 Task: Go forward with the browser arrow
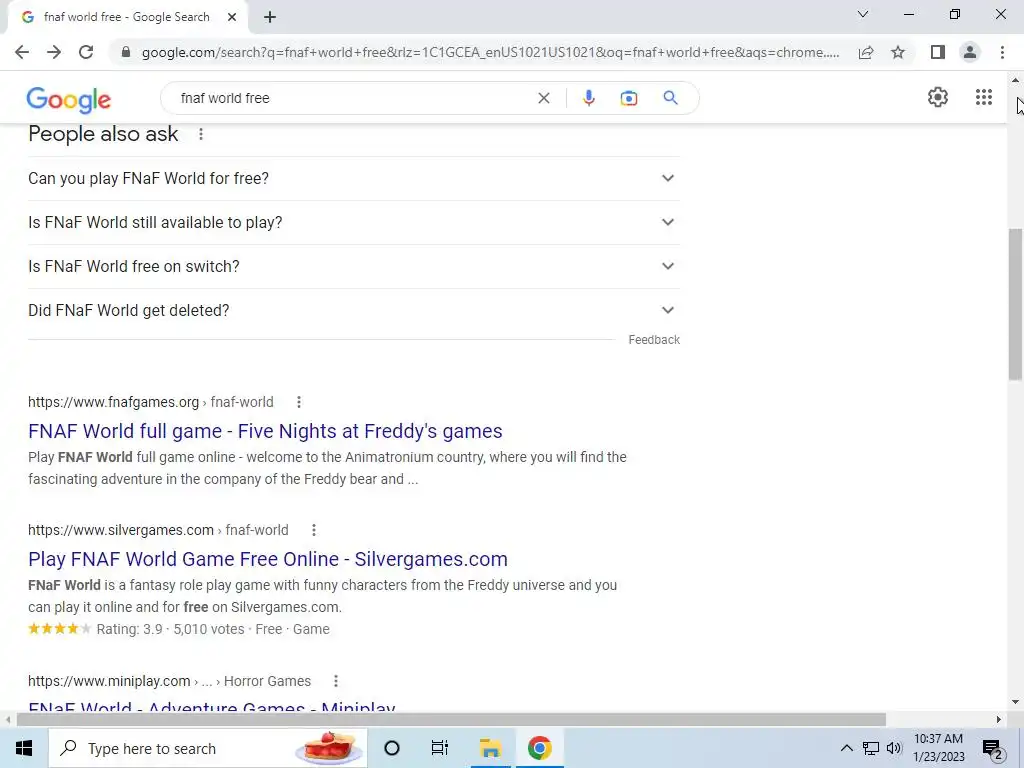tap(54, 52)
